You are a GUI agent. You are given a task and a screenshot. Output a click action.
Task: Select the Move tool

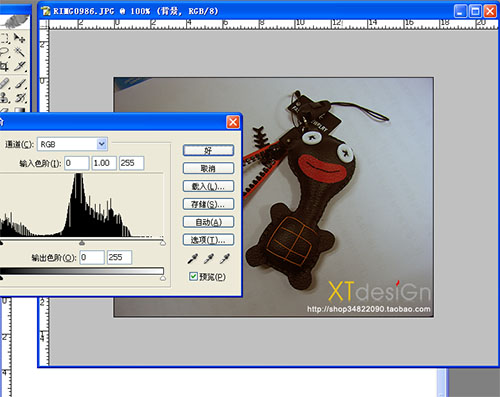[x=19, y=38]
